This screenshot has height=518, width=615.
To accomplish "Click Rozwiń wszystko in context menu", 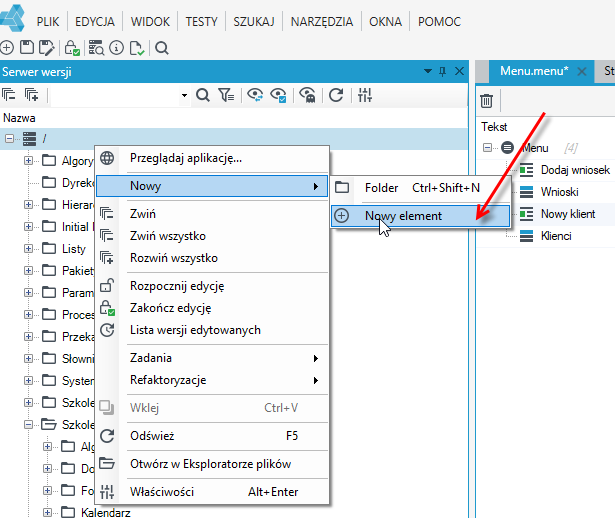I will tap(212, 258).
